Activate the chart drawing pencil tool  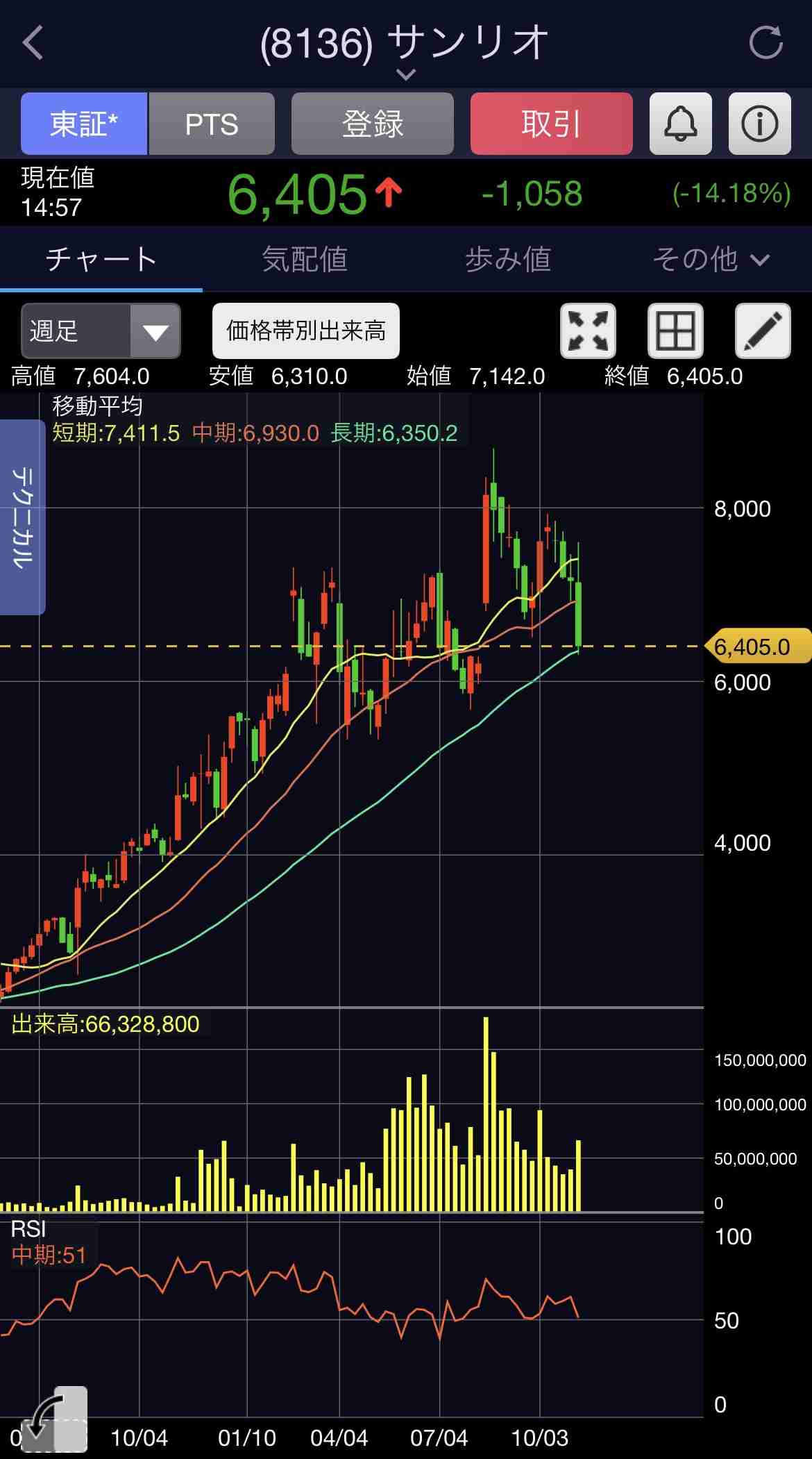(x=763, y=331)
